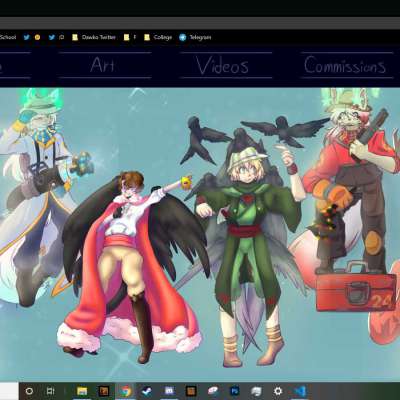Open the Art page in navigation
The image size is (400, 400).
click(x=103, y=65)
